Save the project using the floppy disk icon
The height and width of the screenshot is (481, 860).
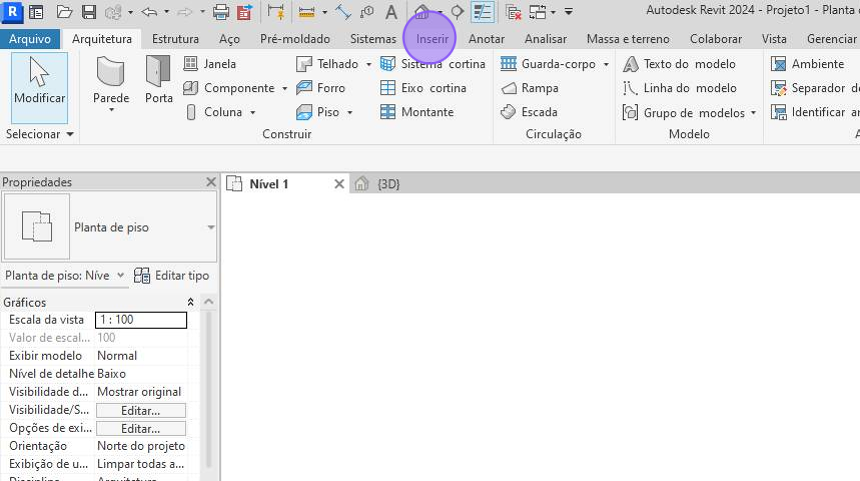(89, 12)
